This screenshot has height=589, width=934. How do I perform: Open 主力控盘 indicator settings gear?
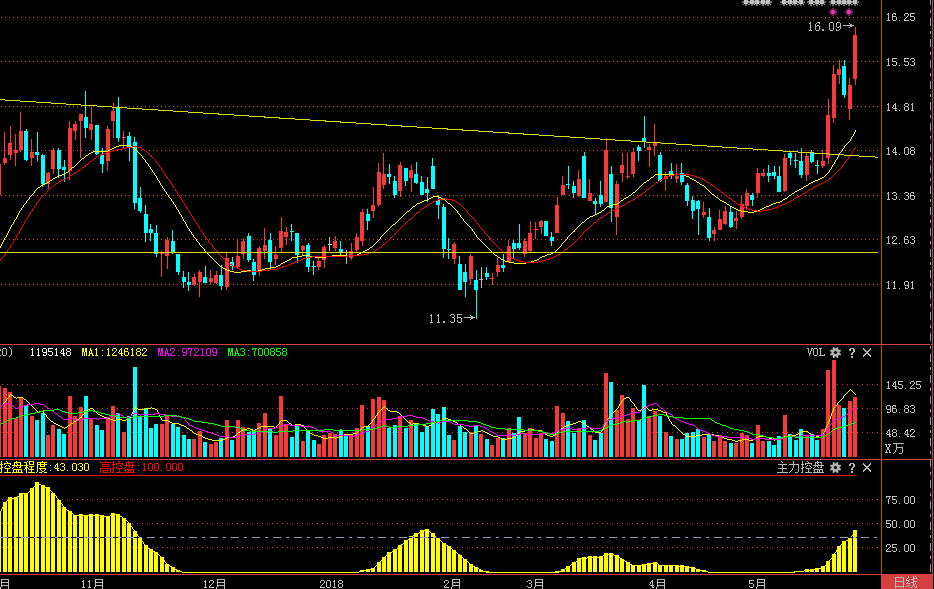(x=835, y=467)
